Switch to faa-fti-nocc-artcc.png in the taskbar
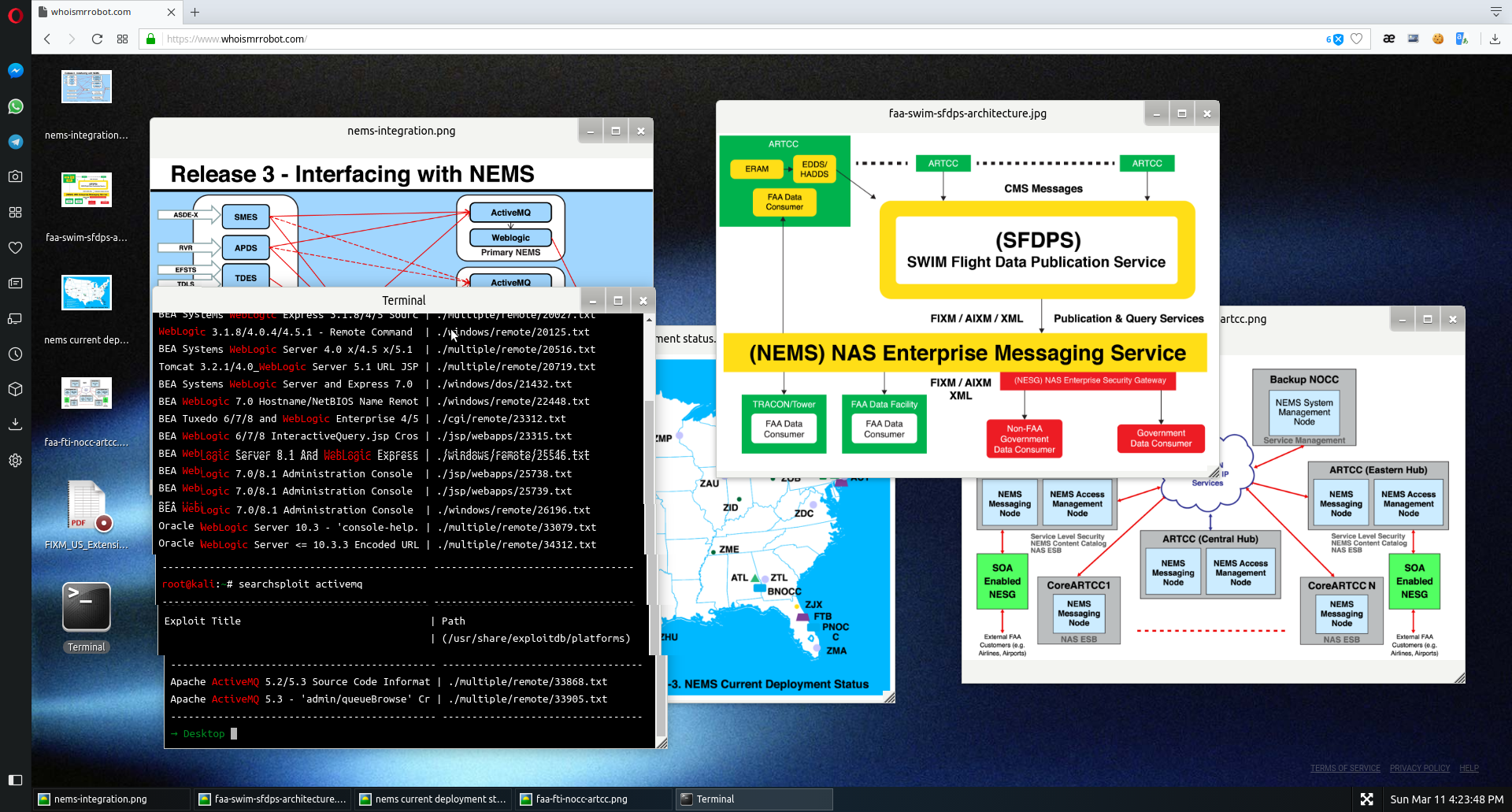 point(595,799)
